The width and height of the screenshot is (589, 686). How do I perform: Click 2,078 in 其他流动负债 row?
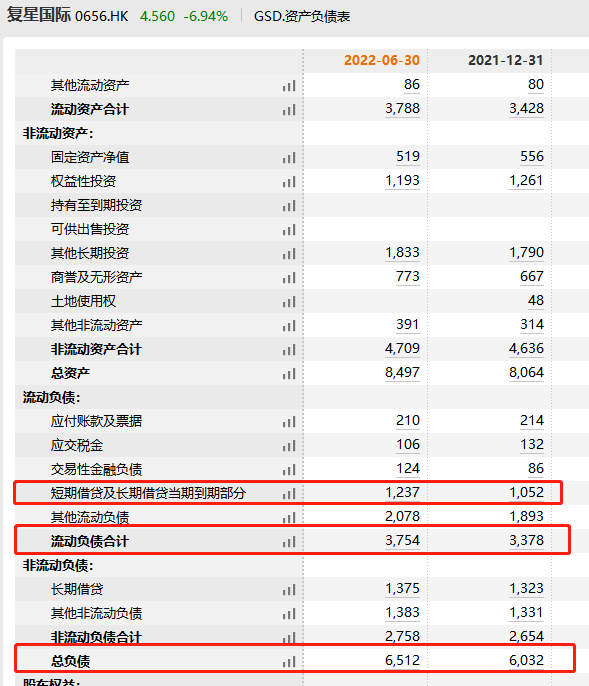[x=402, y=517]
